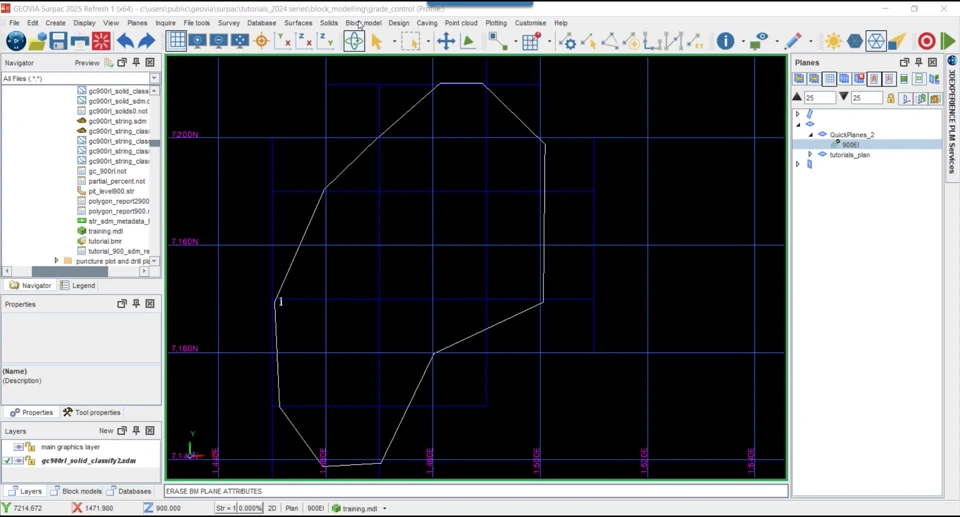Screen dimensions: 960x517
Task: Click the Navigator vertical scrollbar thumb
Action: [x=155, y=143]
